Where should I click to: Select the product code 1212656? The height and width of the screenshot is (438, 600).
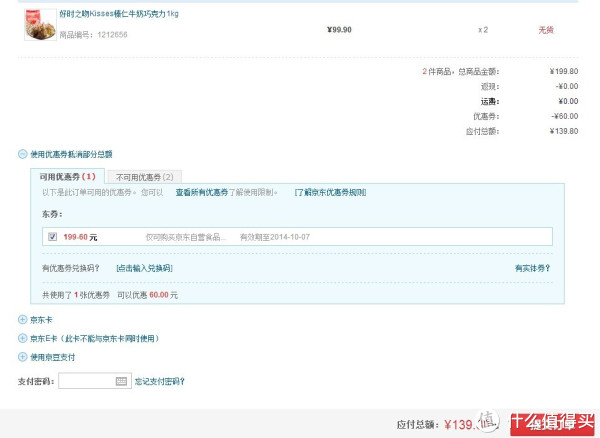112,35
